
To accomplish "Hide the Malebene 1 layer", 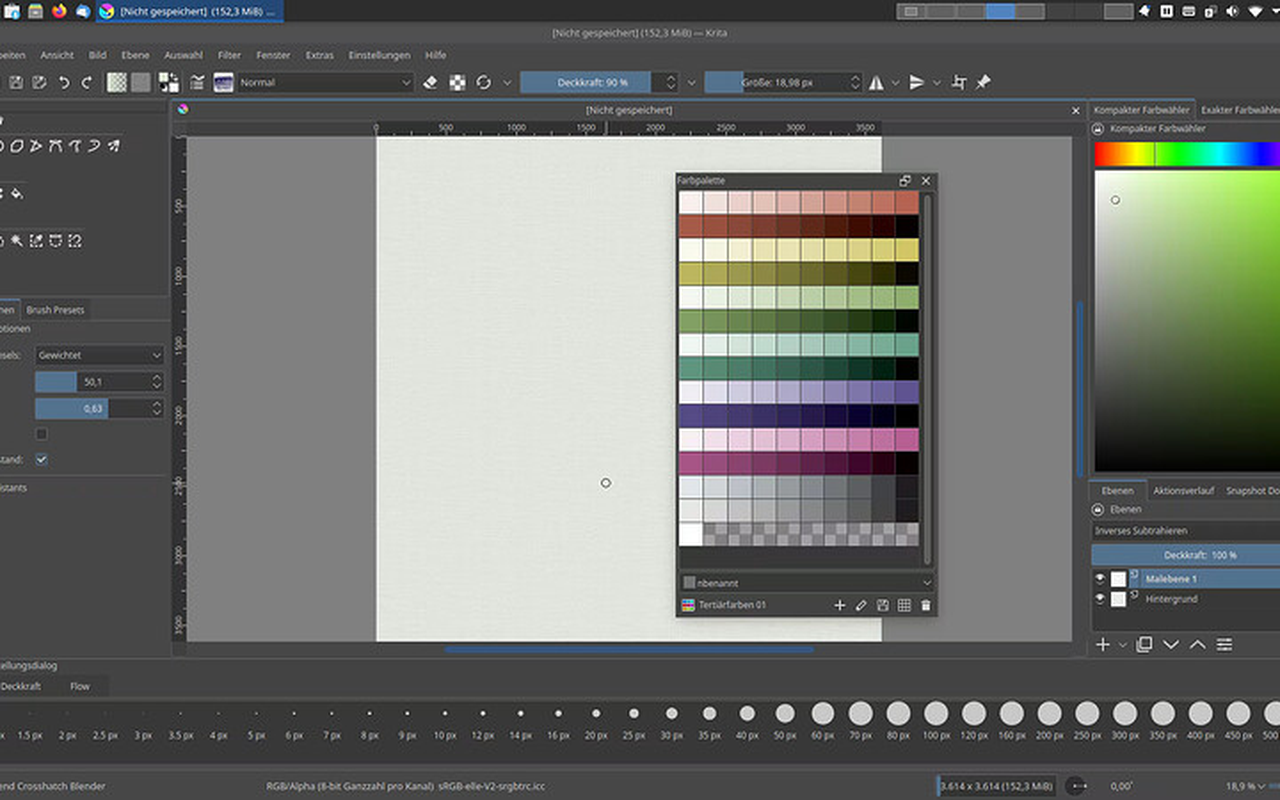I will tap(1100, 578).
